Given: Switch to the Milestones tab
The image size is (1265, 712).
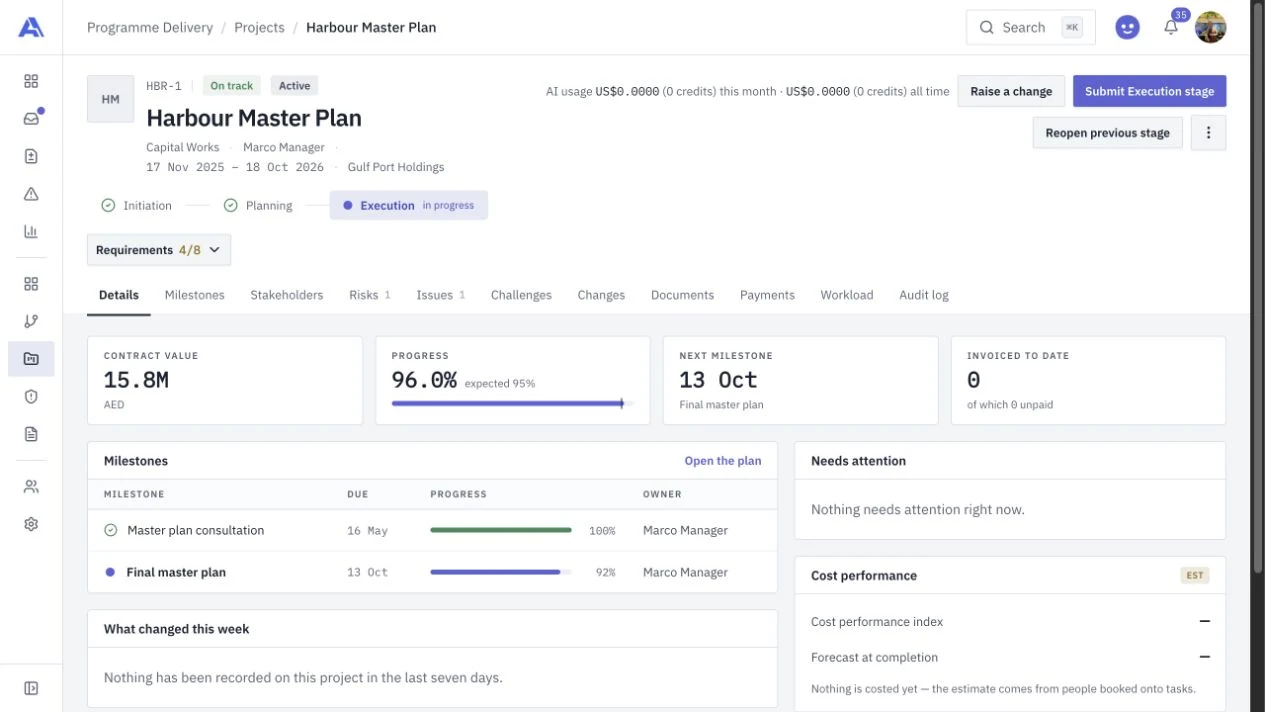Looking at the screenshot, I should [194, 295].
